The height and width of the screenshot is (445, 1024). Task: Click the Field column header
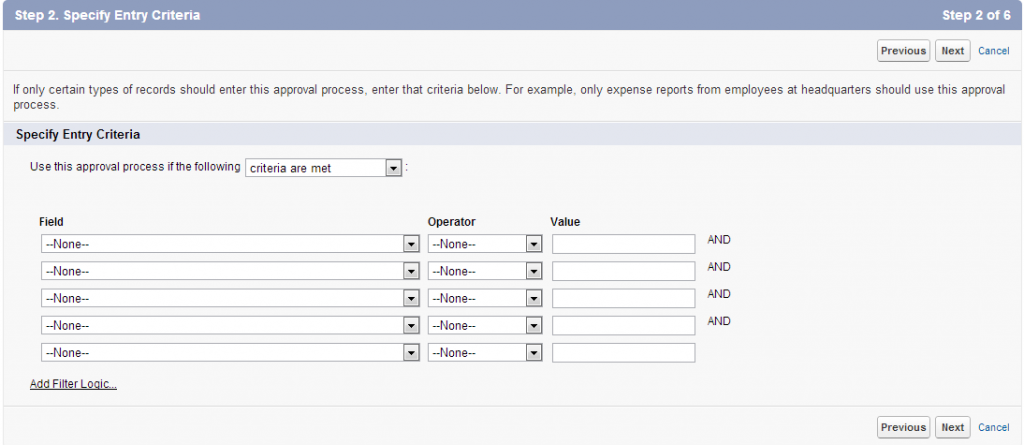pos(51,222)
